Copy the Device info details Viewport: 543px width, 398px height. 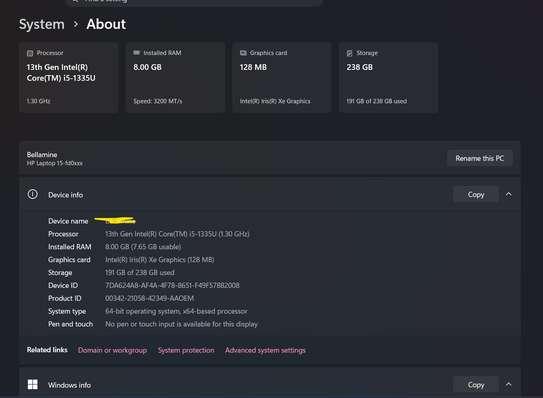click(x=476, y=195)
